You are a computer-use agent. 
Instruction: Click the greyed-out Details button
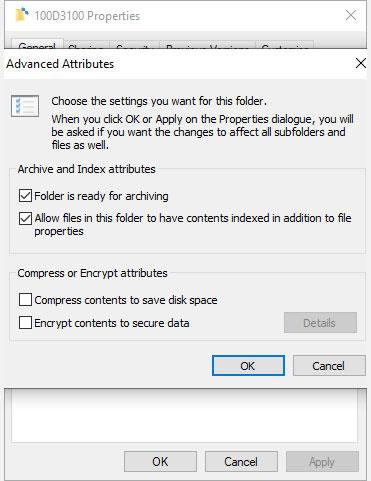click(x=320, y=323)
